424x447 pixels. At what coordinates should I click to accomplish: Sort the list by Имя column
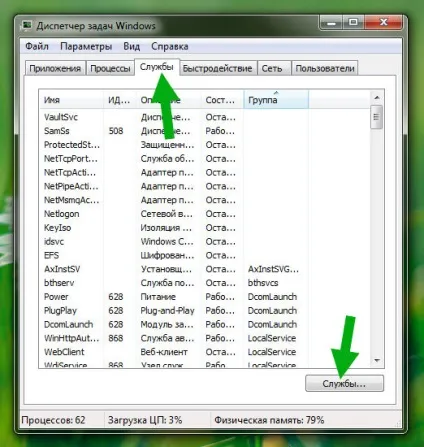71,99
